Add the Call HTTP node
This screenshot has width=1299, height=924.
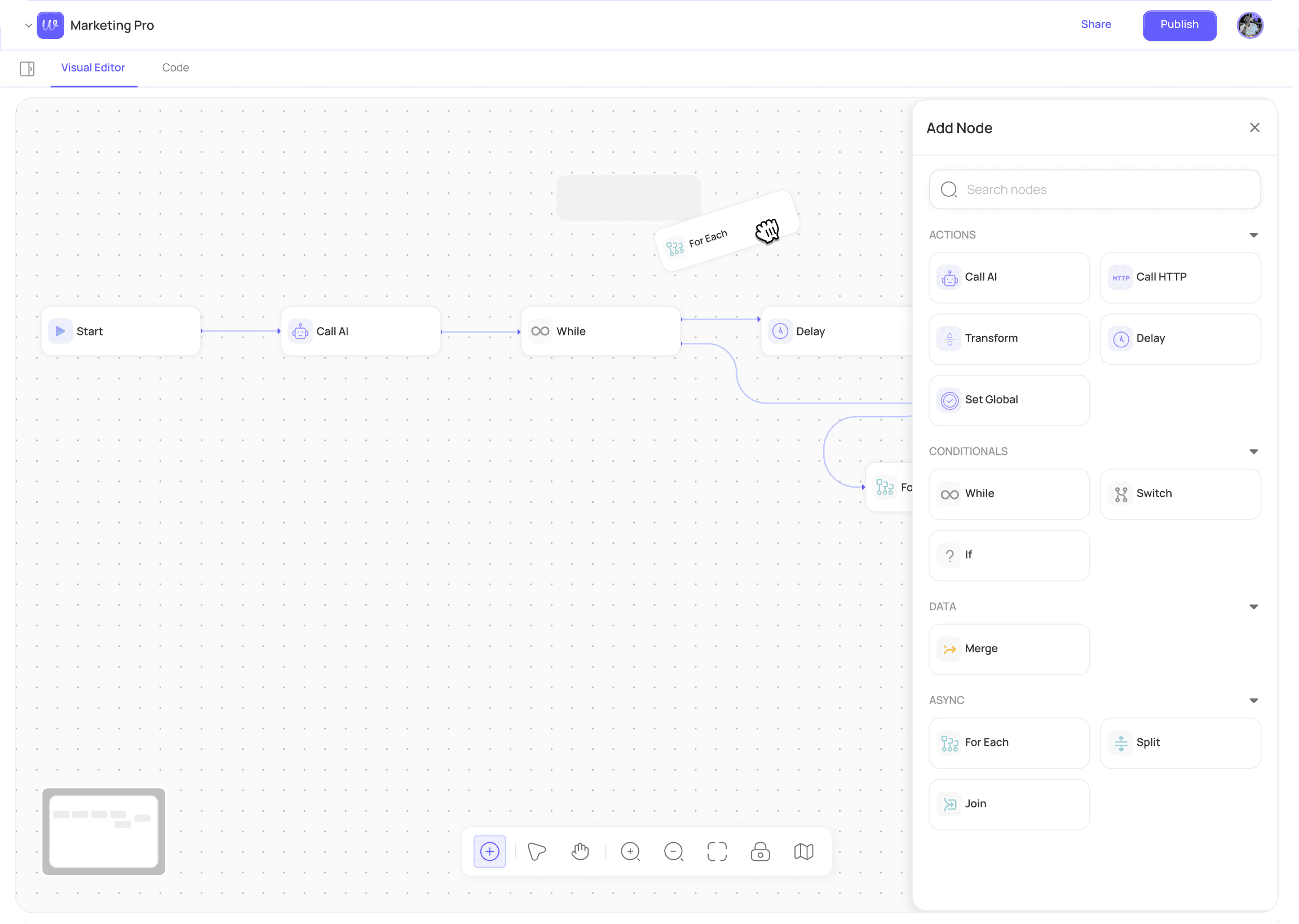click(1180, 278)
